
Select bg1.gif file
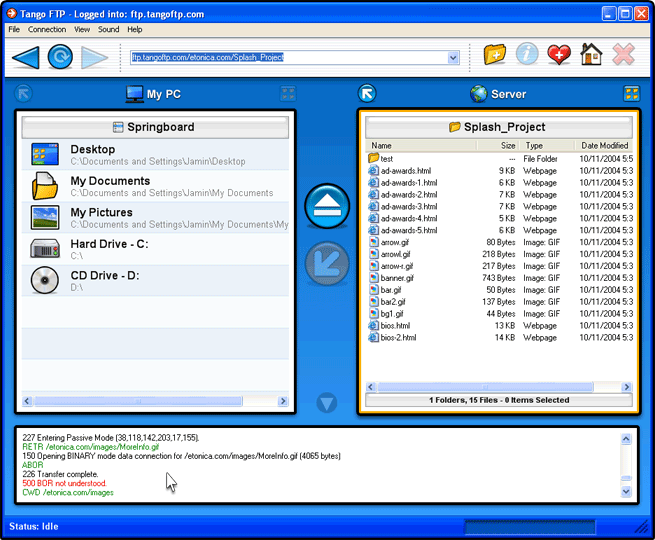coord(500,314)
